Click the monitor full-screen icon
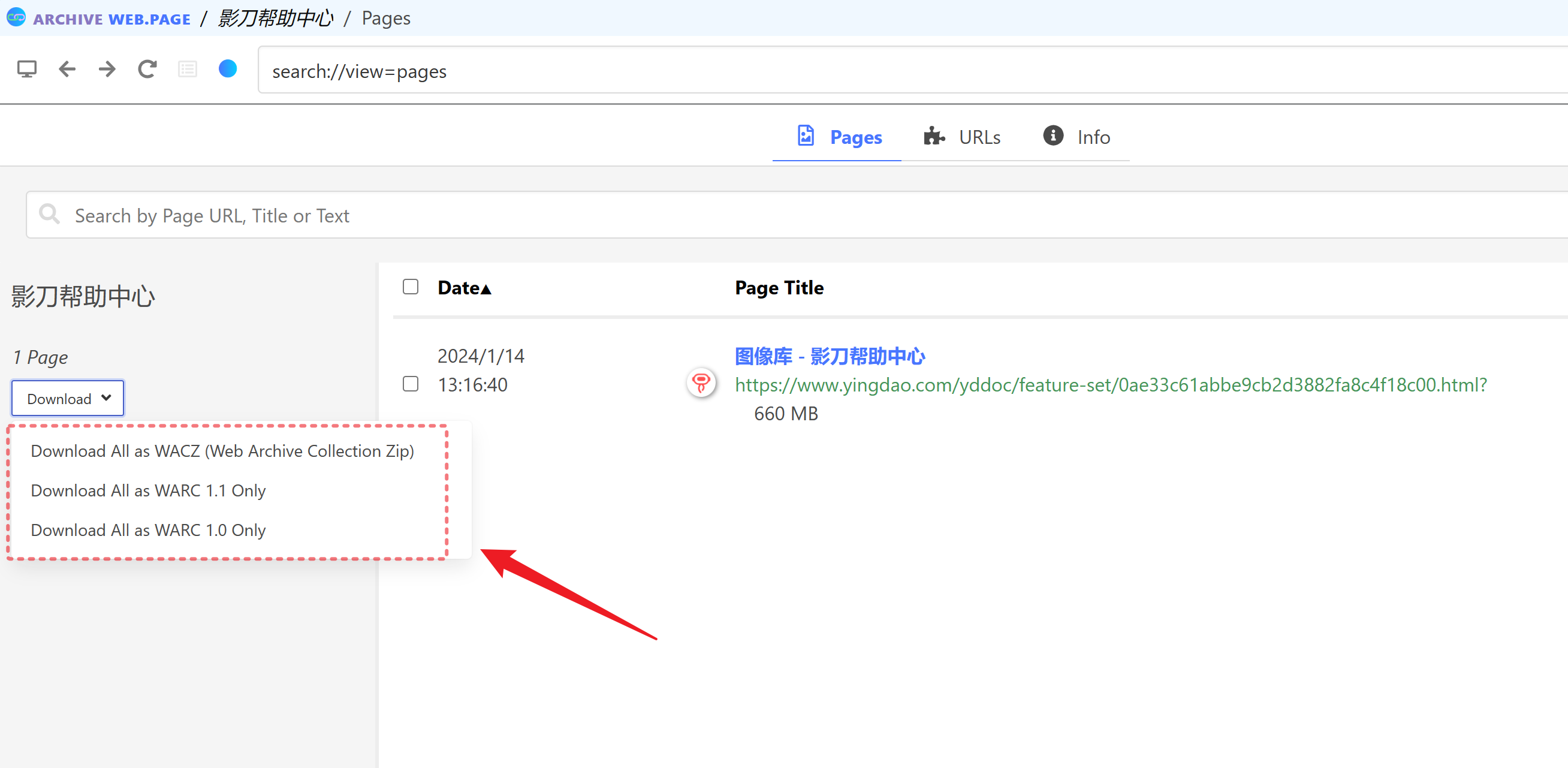The image size is (1568, 768). pyautogui.click(x=27, y=70)
